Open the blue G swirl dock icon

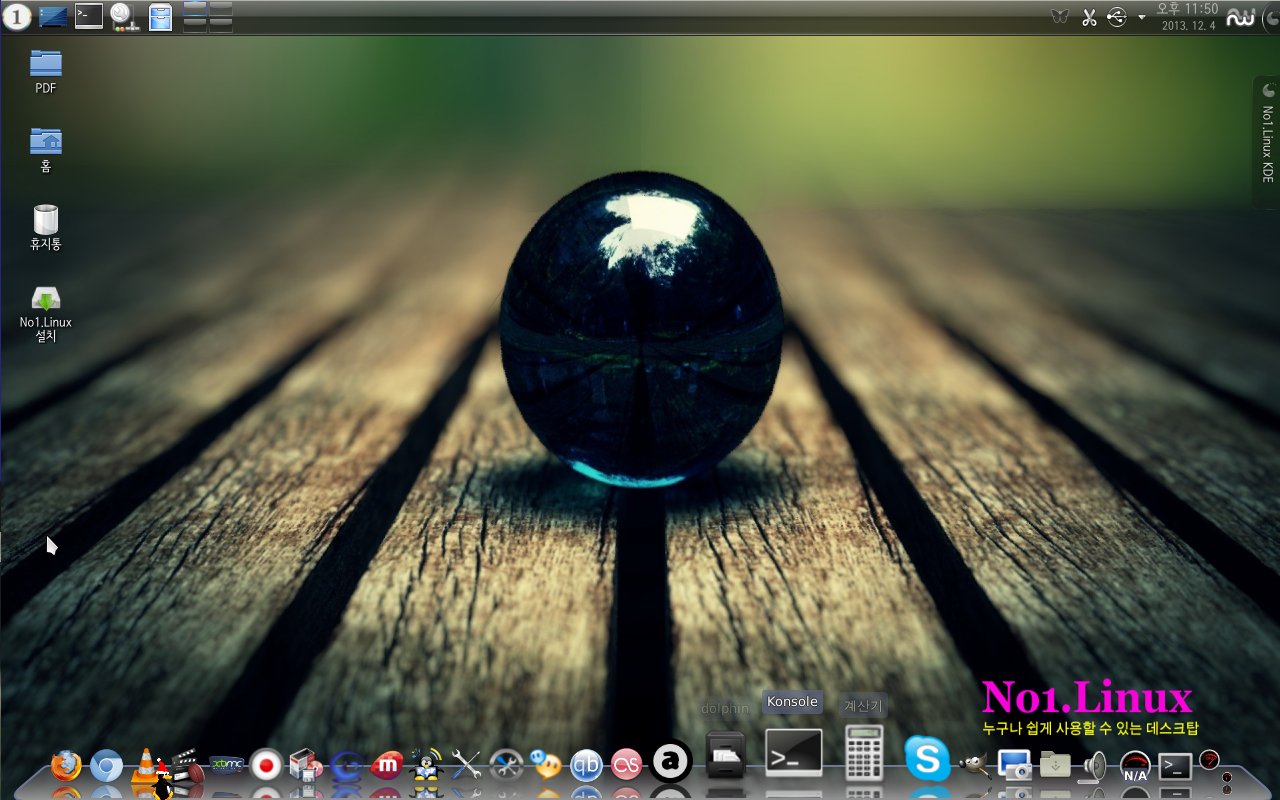click(x=346, y=766)
